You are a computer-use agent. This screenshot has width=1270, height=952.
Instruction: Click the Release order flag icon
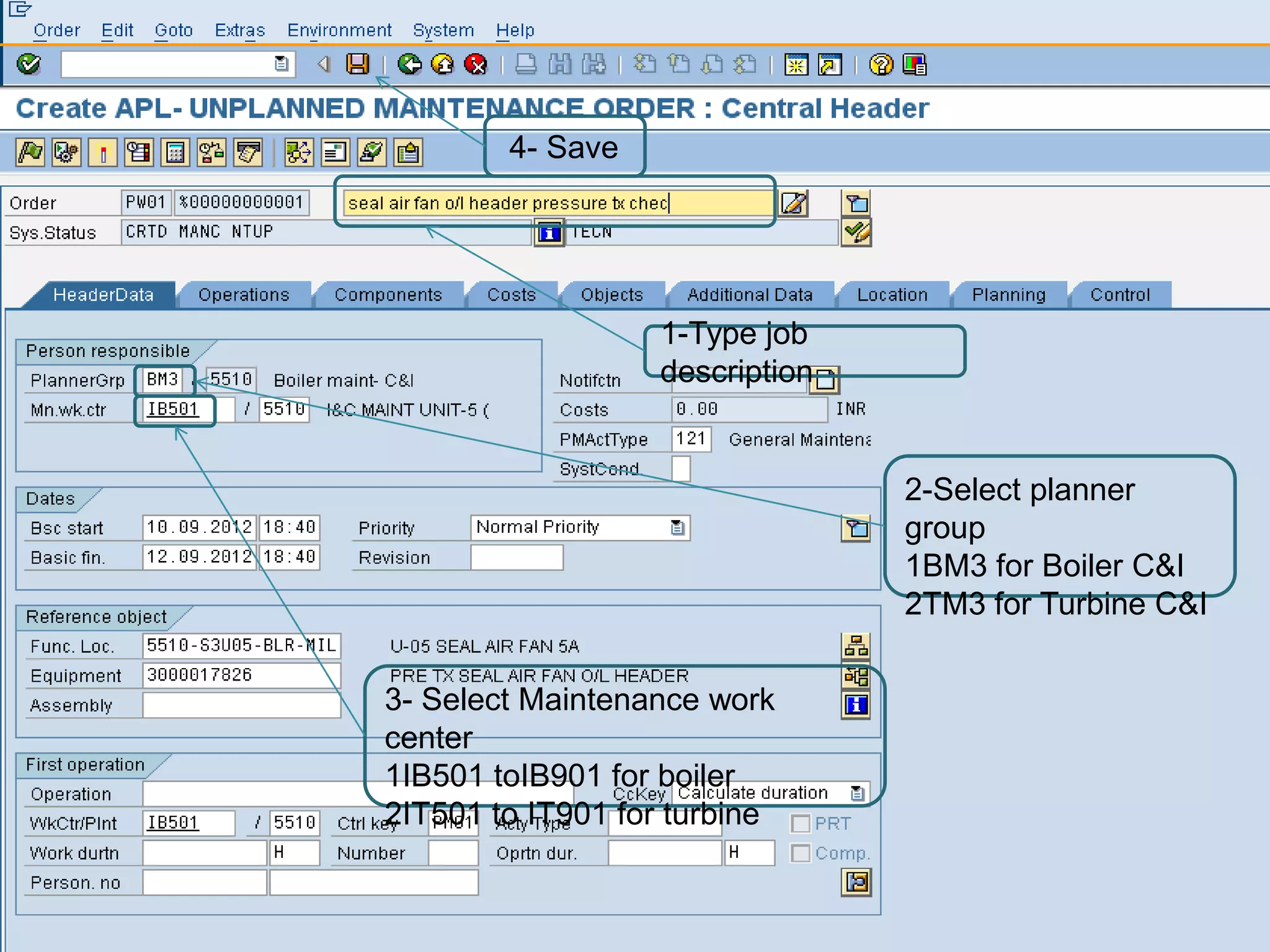click(x=30, y=152)
